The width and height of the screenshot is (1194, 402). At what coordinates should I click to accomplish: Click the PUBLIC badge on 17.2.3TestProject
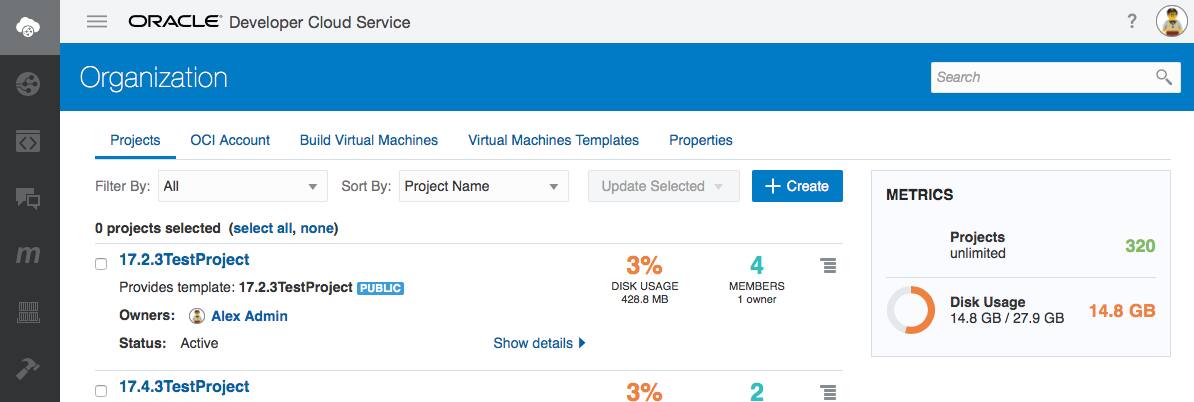coord(380,289)
